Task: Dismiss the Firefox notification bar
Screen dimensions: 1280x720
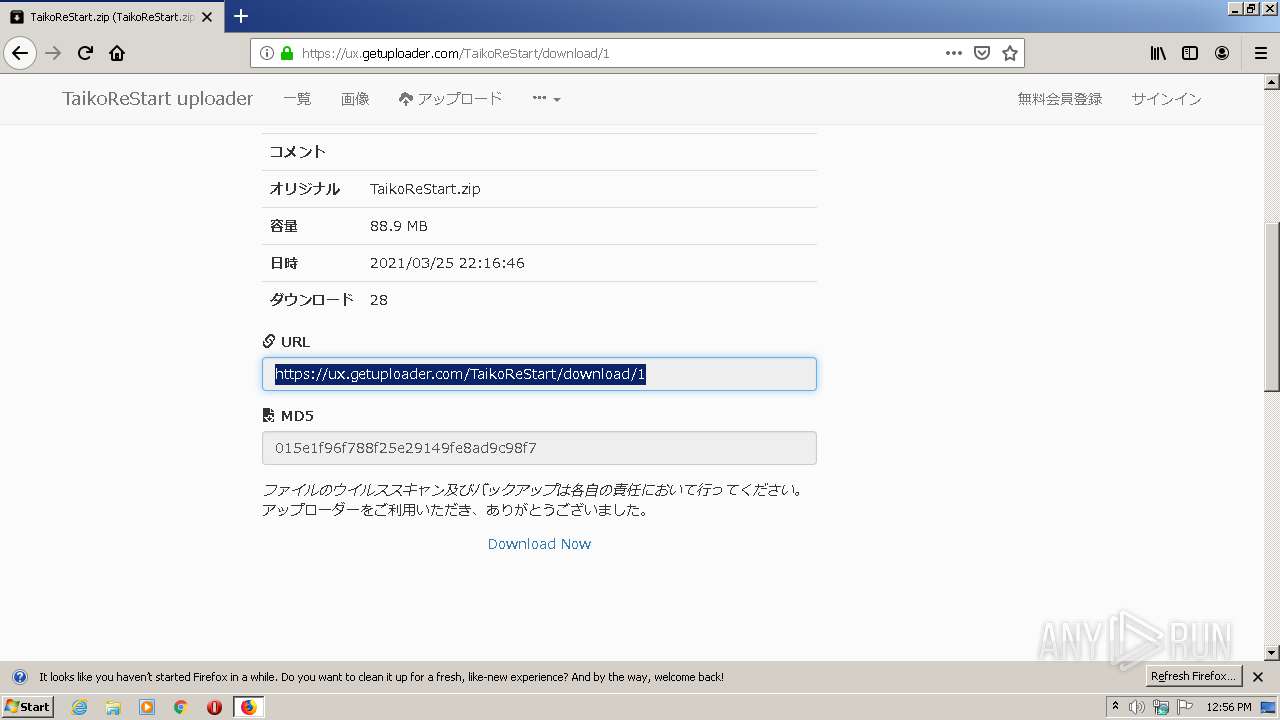Action: (1258, 677)
